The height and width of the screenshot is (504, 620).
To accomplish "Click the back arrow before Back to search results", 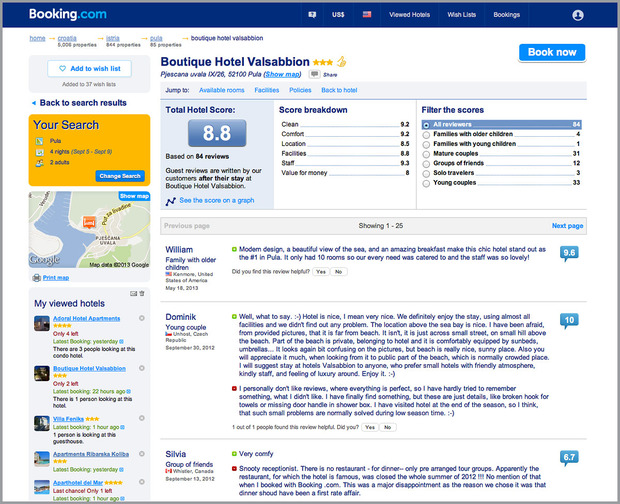I will click(x=34, y=103).
